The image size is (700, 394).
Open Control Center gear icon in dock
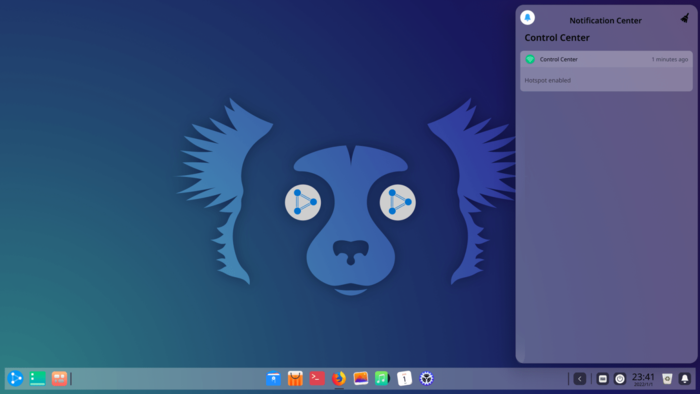click(x=426, y=378)
